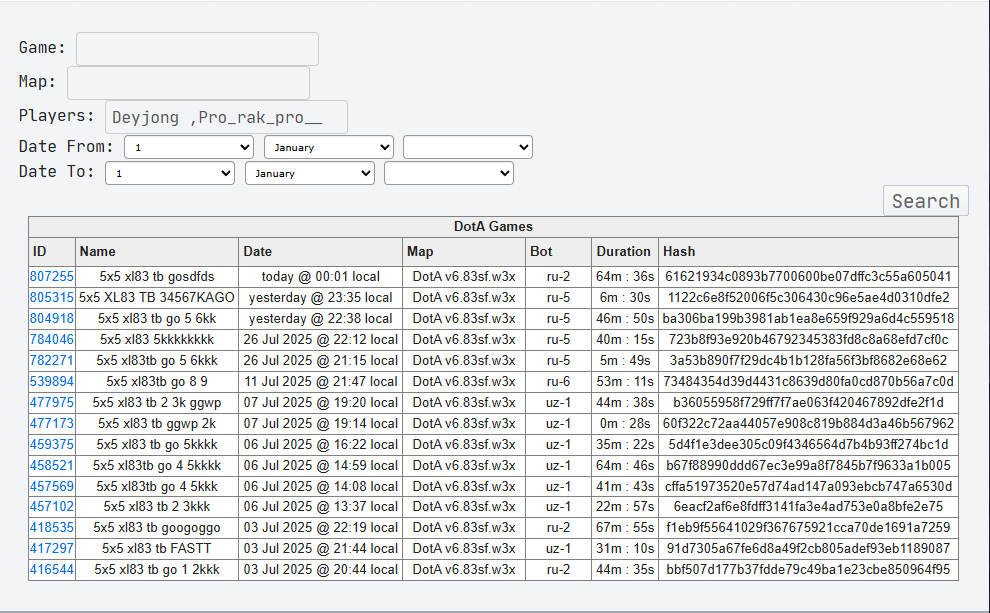Open game ID 805315 link
This screenshot has height=613, width=990.
coord(52,297)
